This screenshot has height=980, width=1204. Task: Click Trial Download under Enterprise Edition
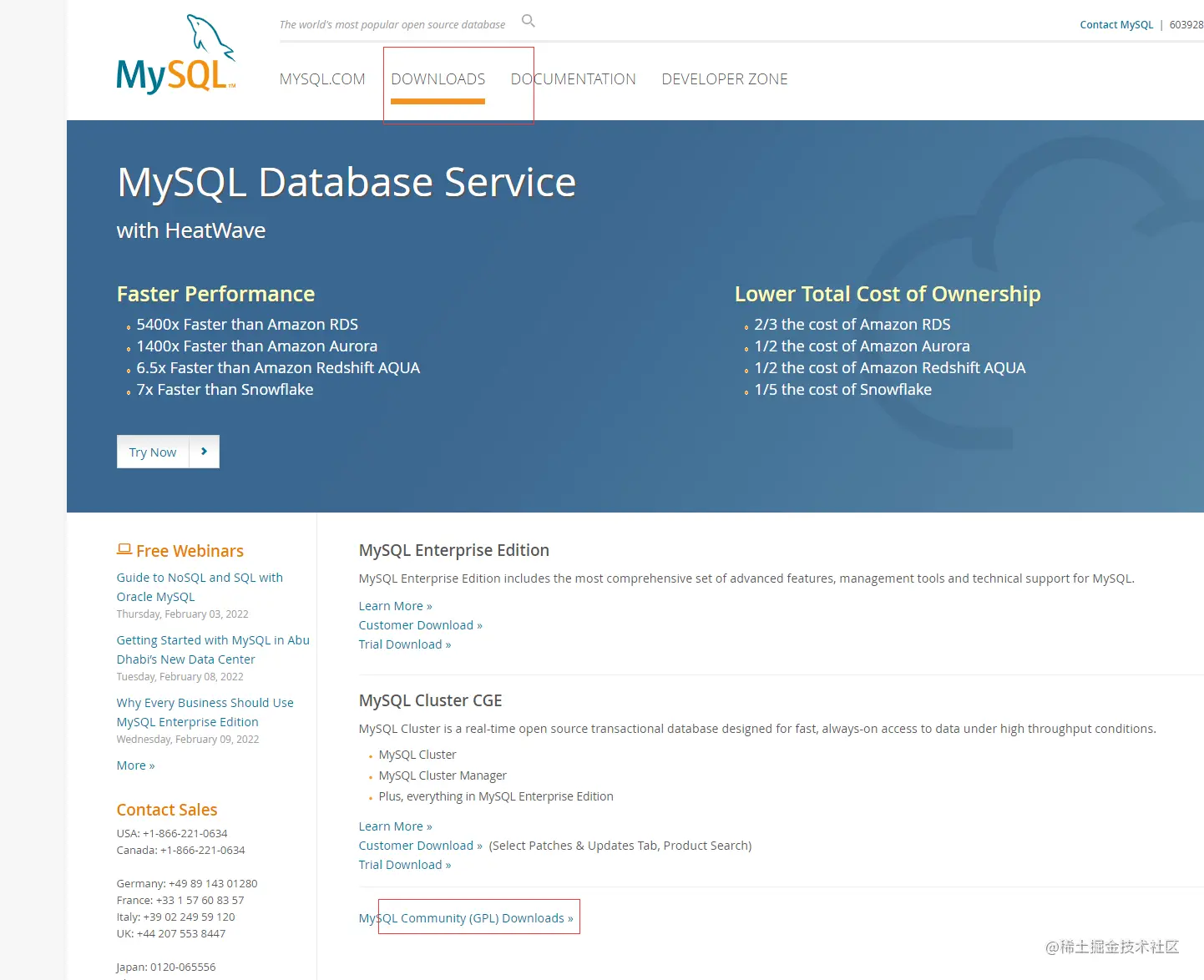[x=405, y=644]
